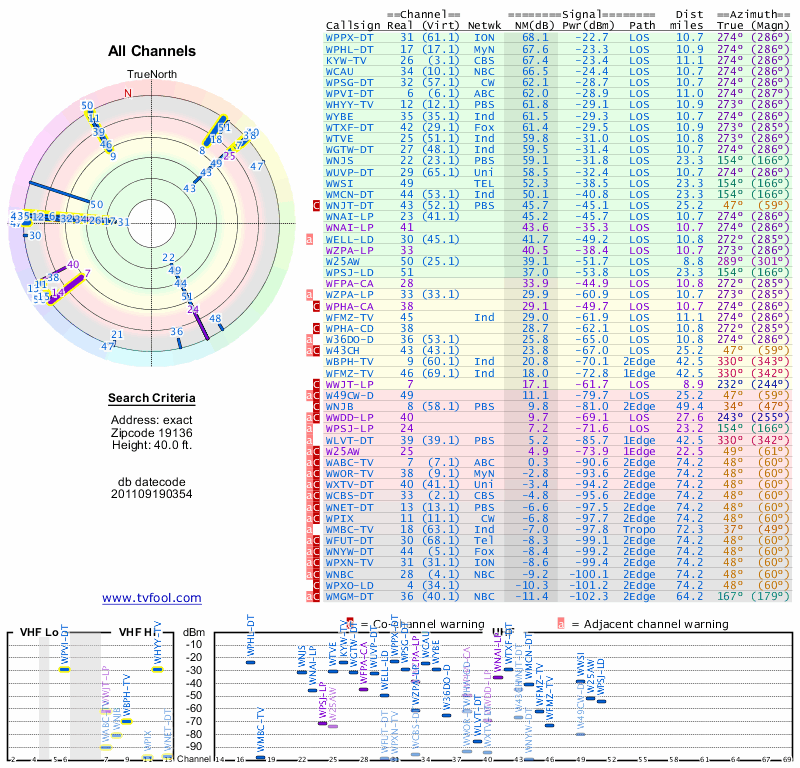Image resolution: width=800 pixels, height=768 pixels.
Task: Click the co-channel icon beside WWJT-LP
Action: point(316,384)
